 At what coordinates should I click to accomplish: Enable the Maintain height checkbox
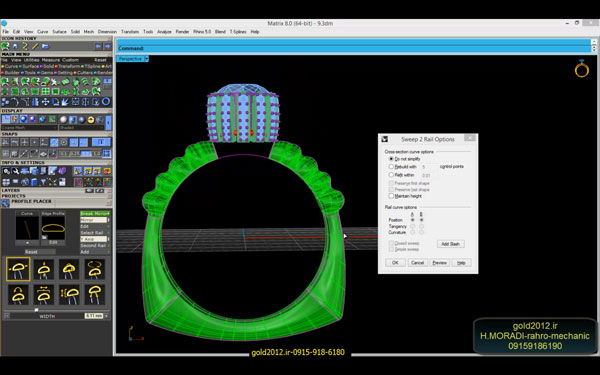[391, 196]
